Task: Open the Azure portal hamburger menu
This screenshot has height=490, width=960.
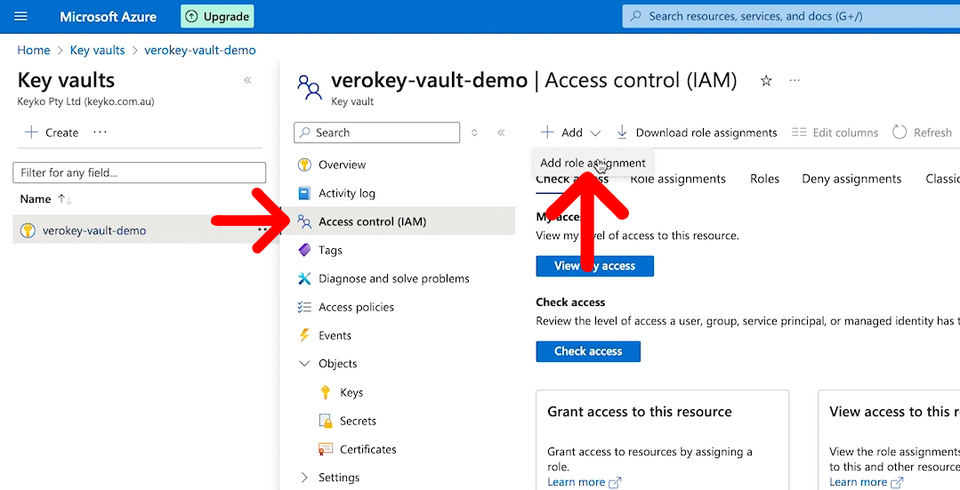Action: point(21,17)
